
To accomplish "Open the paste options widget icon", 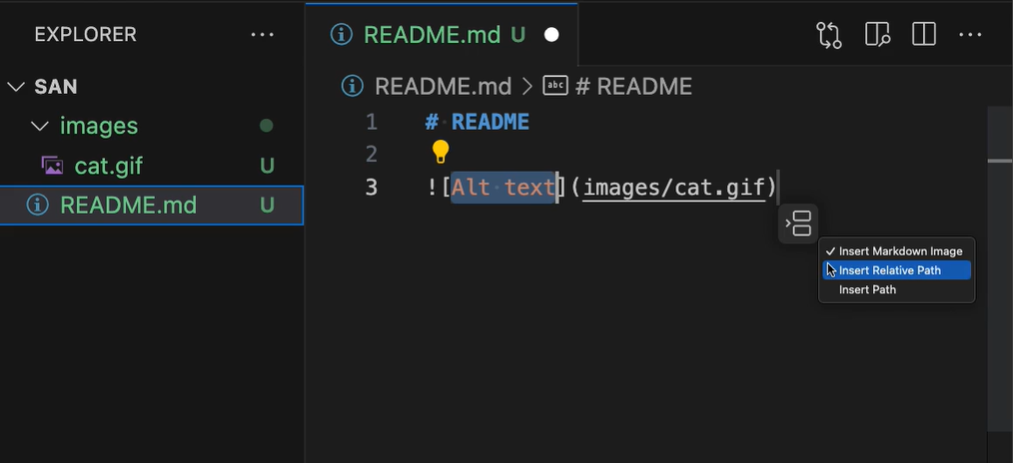I will point(799,224).
